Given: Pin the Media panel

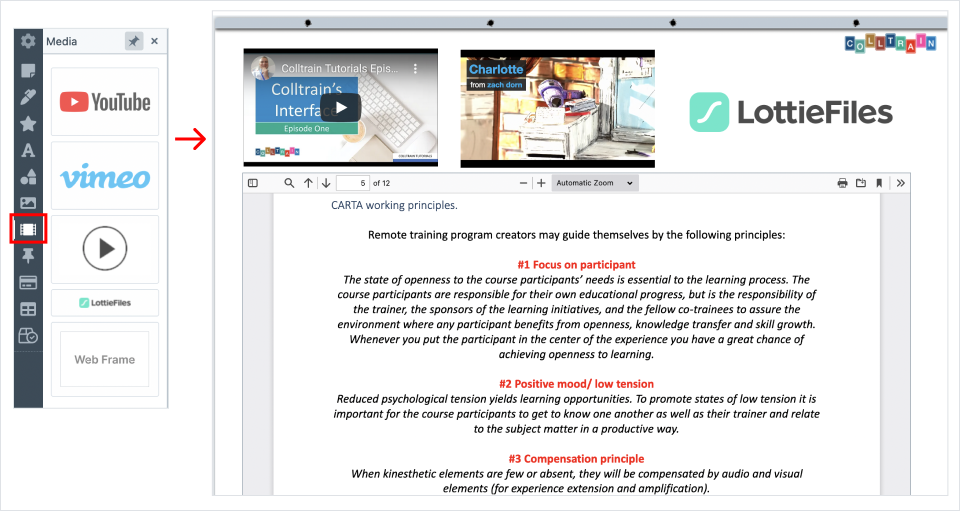Looking at the screenshot, I should (133, 41).
